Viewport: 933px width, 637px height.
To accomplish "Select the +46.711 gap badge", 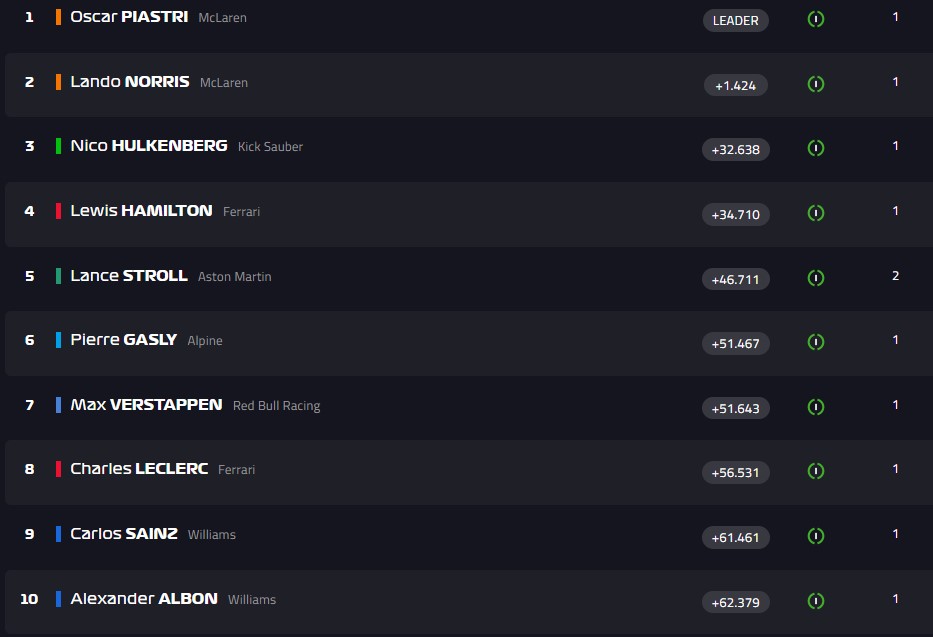I will click(735, 279).
